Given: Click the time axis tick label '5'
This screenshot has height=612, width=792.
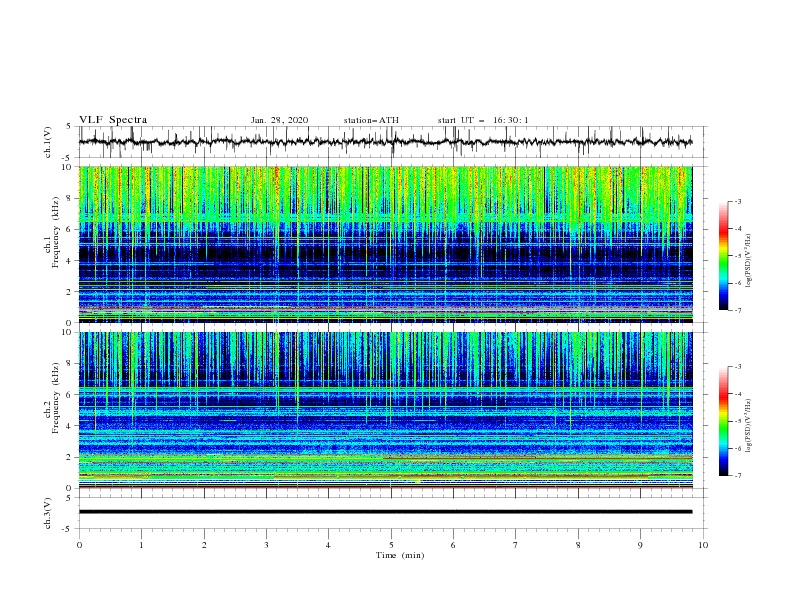Looking at the screenshot, I should click(x=391, y=545).
